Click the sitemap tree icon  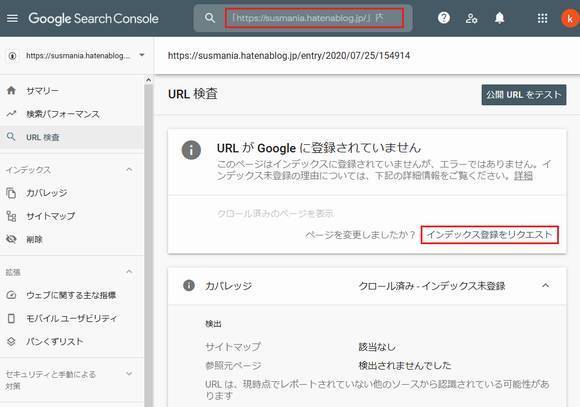[x=11, y=216]
